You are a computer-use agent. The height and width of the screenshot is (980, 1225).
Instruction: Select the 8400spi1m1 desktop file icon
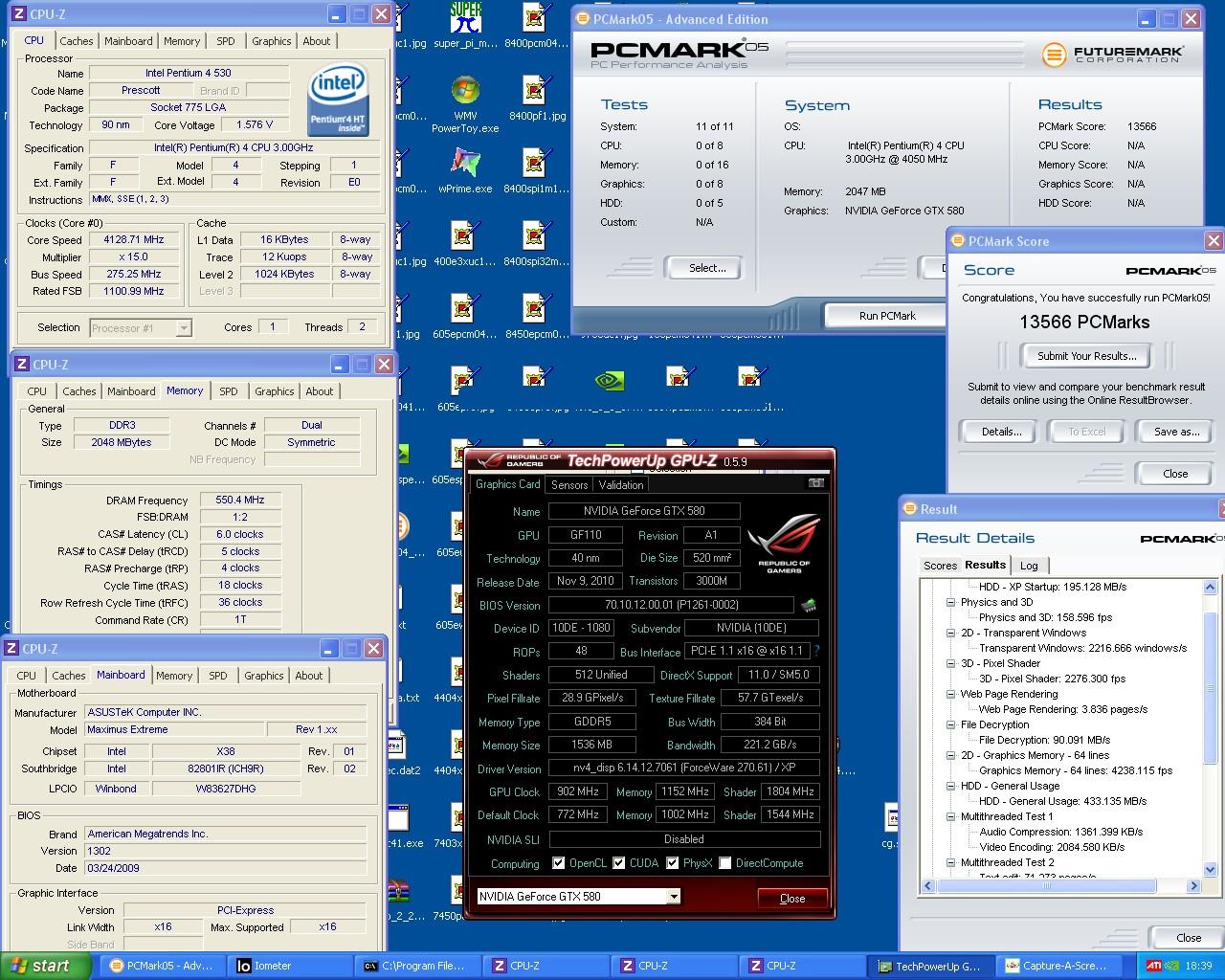536,171
